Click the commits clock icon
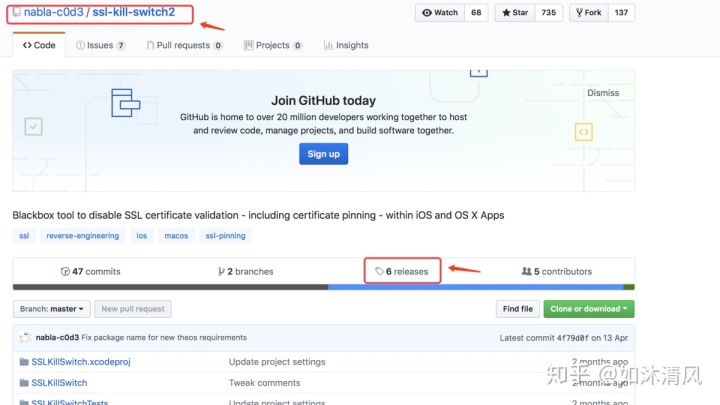 [x=65, y=271]
